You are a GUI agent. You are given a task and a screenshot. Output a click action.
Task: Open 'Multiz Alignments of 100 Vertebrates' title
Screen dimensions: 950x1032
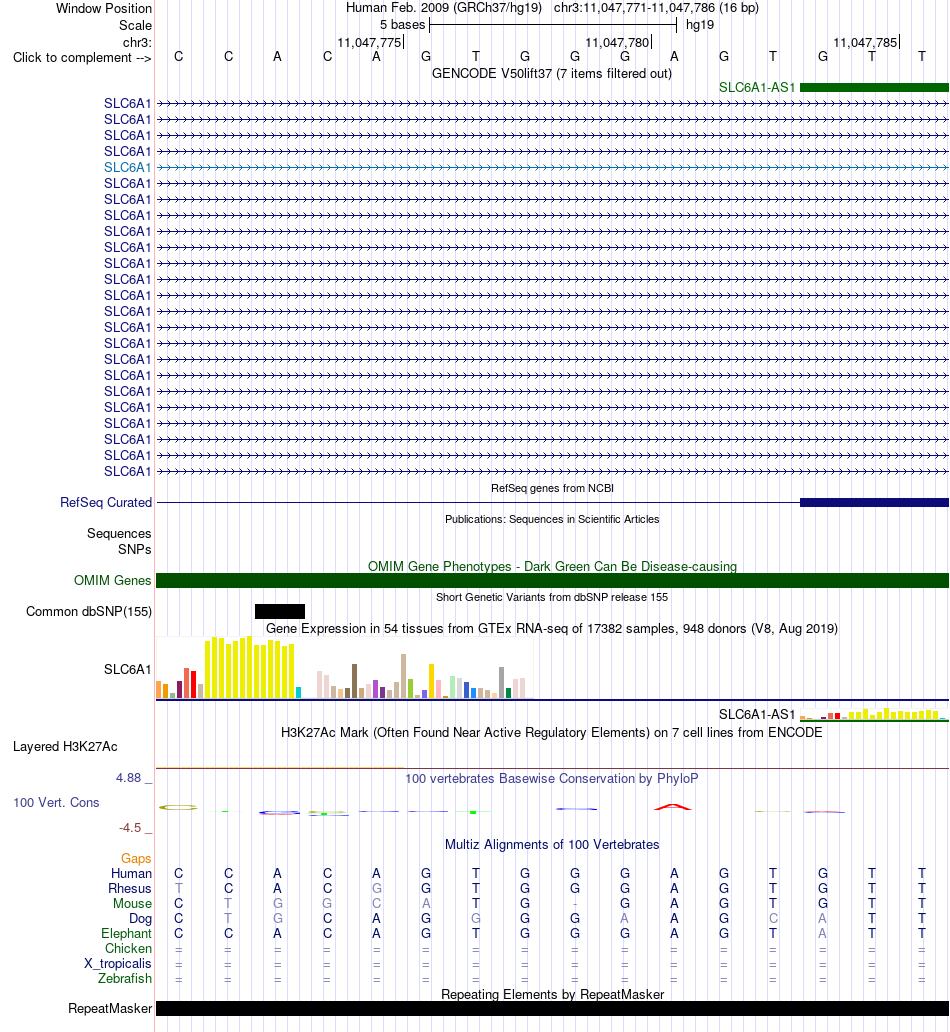[552, 845]
